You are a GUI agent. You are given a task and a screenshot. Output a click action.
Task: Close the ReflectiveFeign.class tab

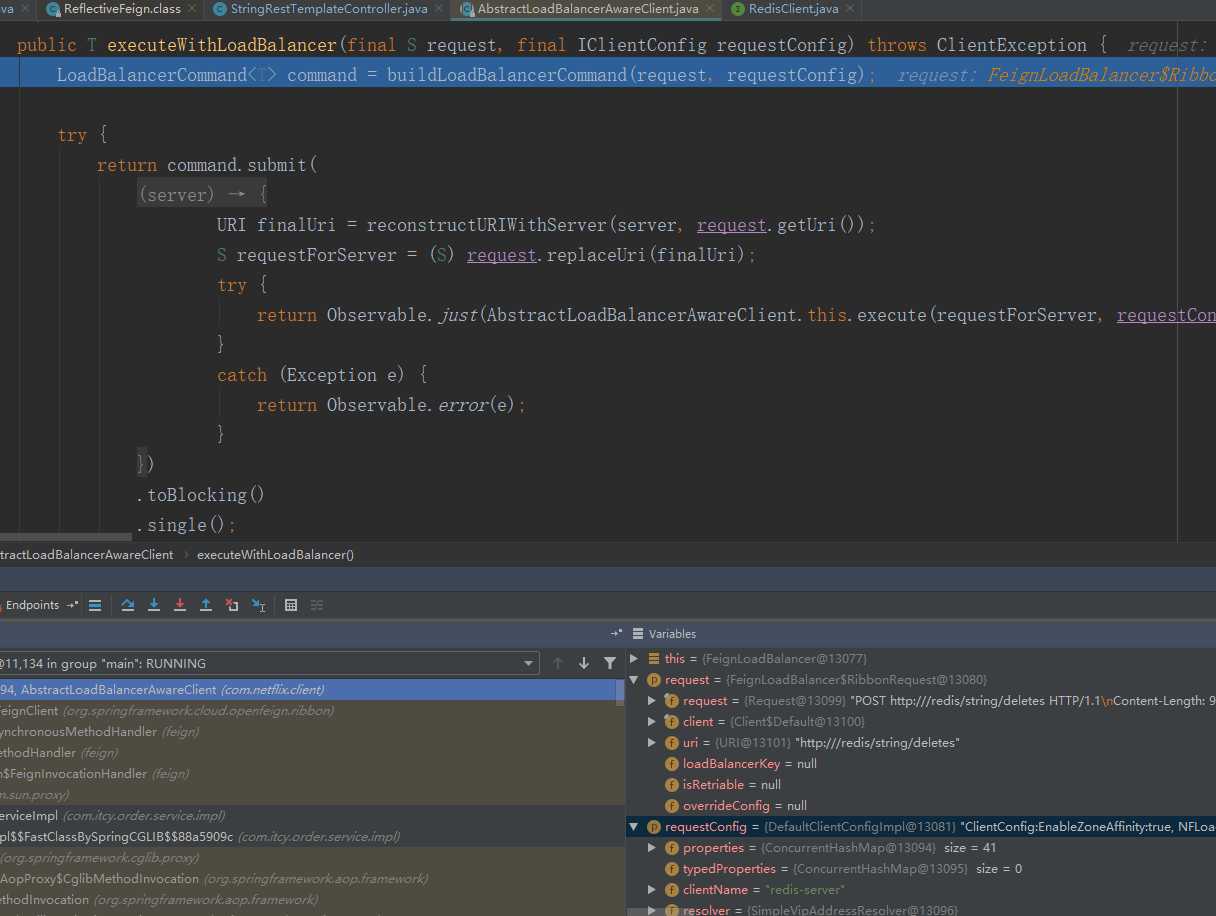tap(193, 9)
